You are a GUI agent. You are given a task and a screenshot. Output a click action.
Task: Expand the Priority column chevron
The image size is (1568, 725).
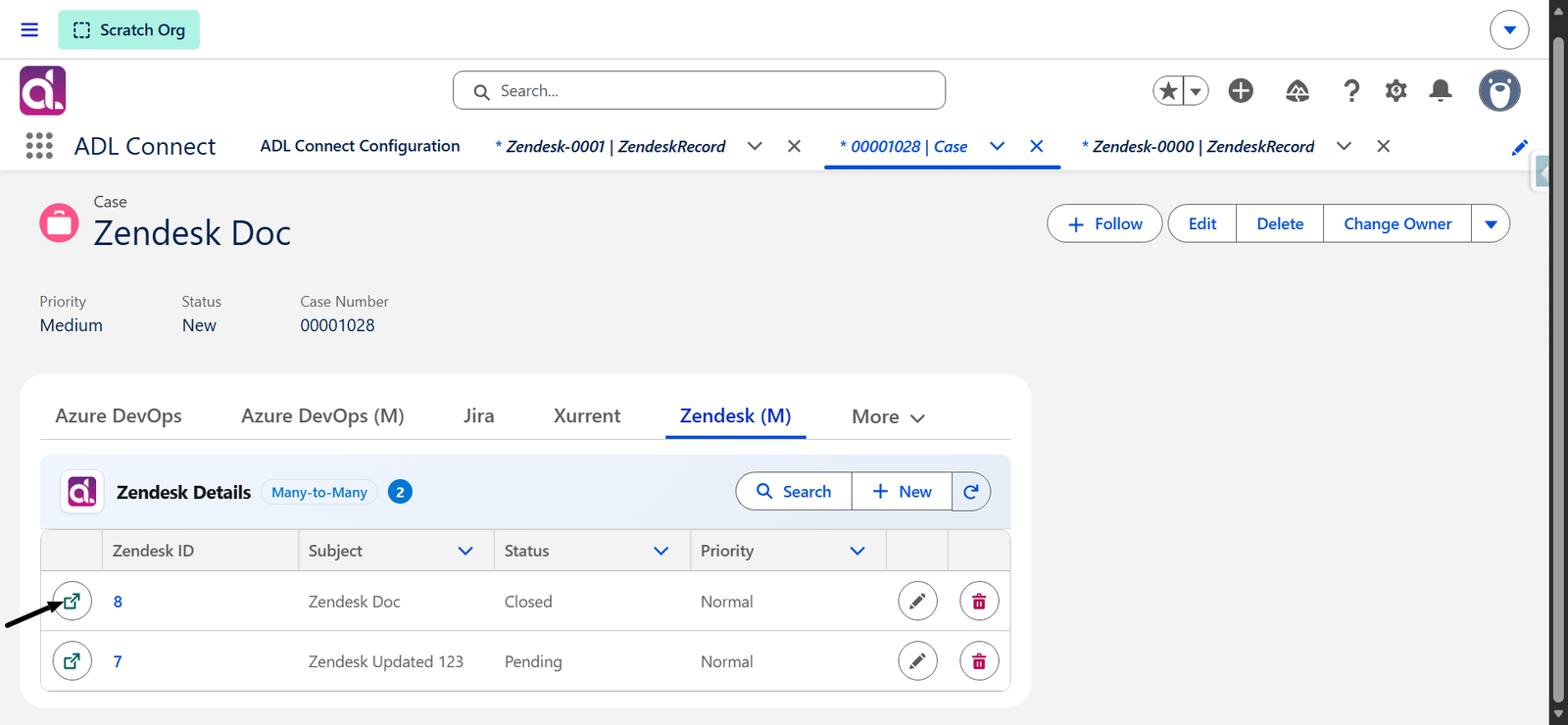pos(857,551)
